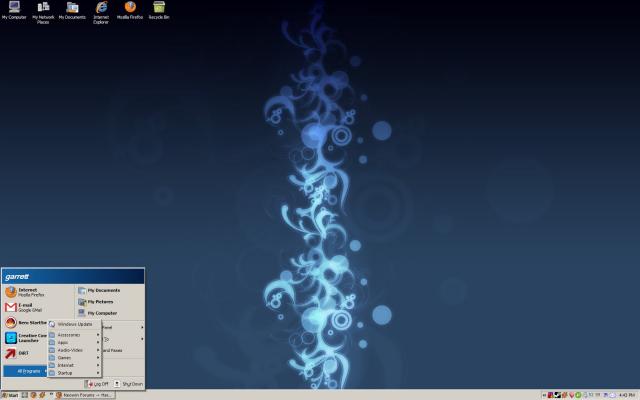Click the taskbar clock
The image size is (640, 400).
626,395
